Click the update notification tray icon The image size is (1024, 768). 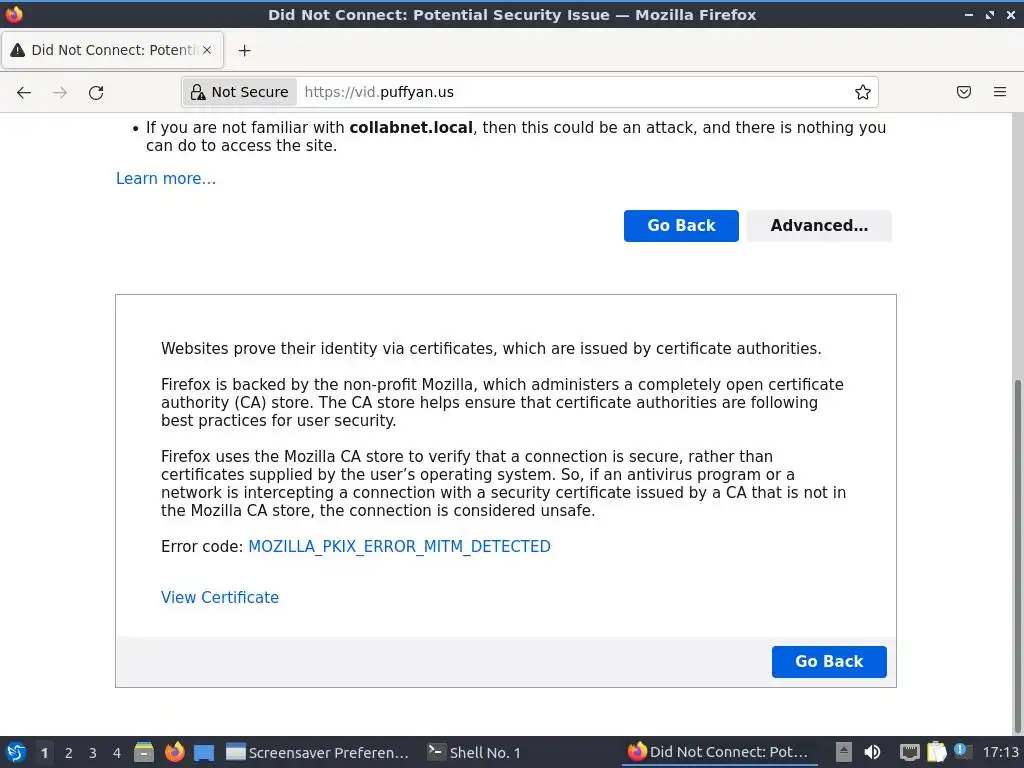pyautogui.click(x=962, y=751)
